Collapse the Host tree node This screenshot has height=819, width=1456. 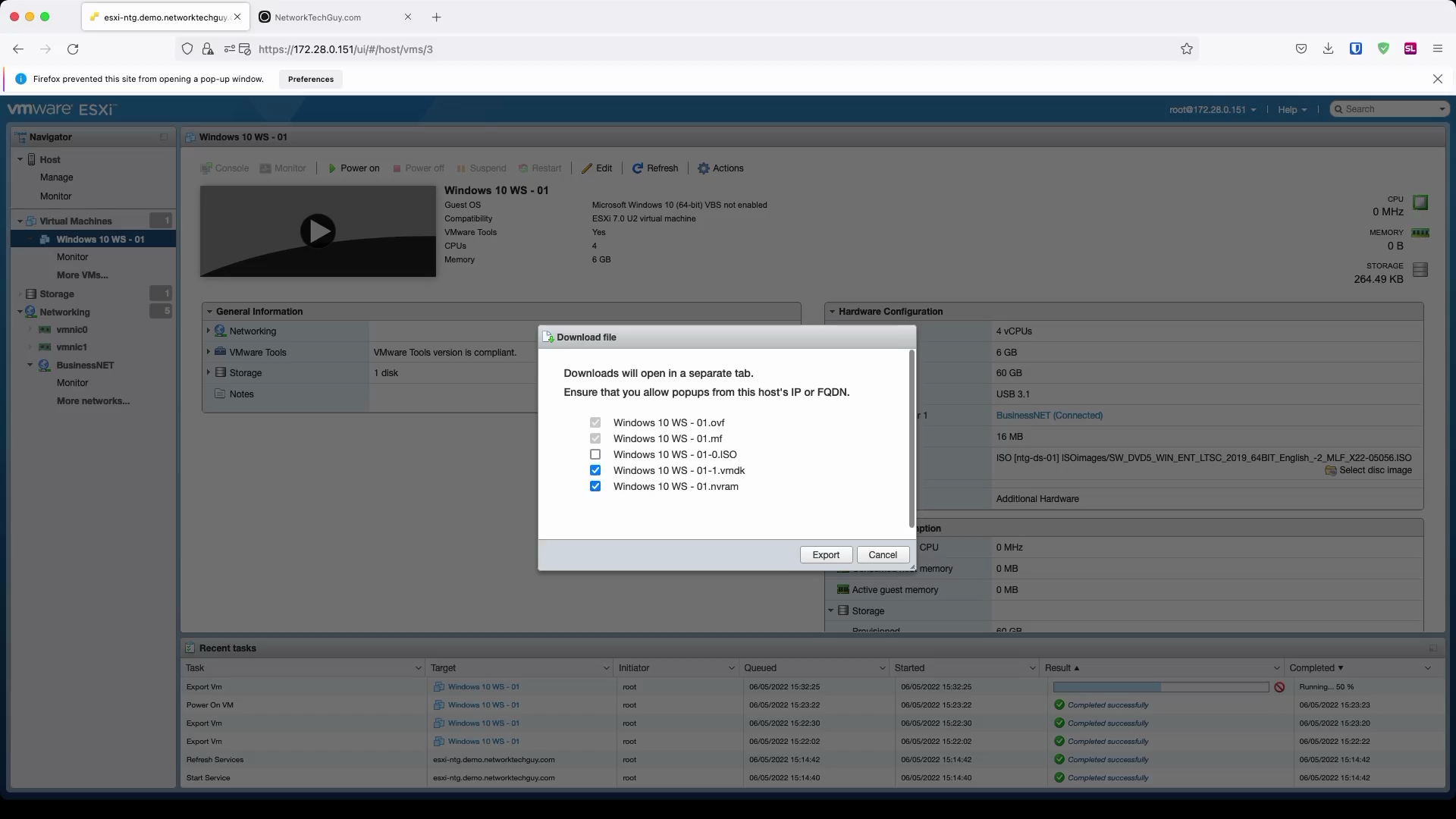[20, 160]
